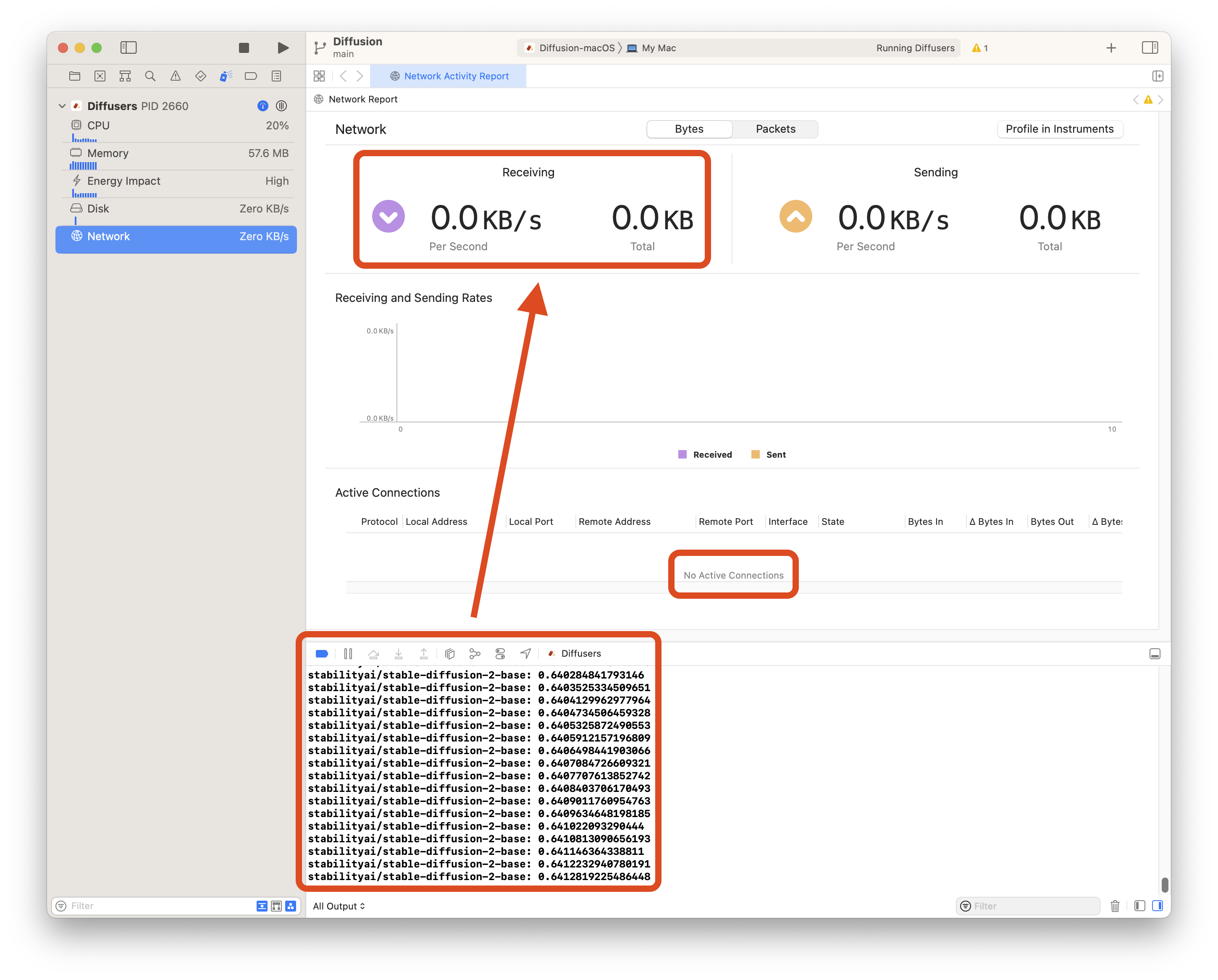Click the Diffusers process info badge

click(262, 106)
